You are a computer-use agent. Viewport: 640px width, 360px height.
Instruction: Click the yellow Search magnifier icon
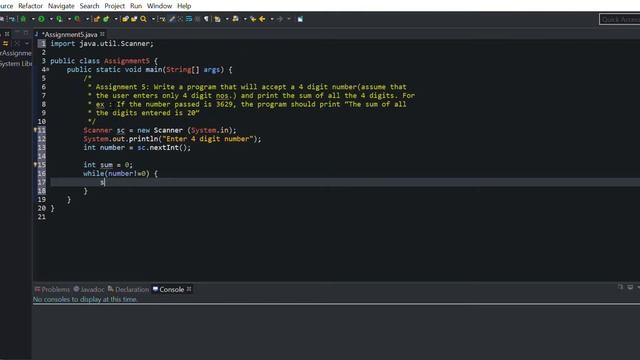tap(144, 19)
